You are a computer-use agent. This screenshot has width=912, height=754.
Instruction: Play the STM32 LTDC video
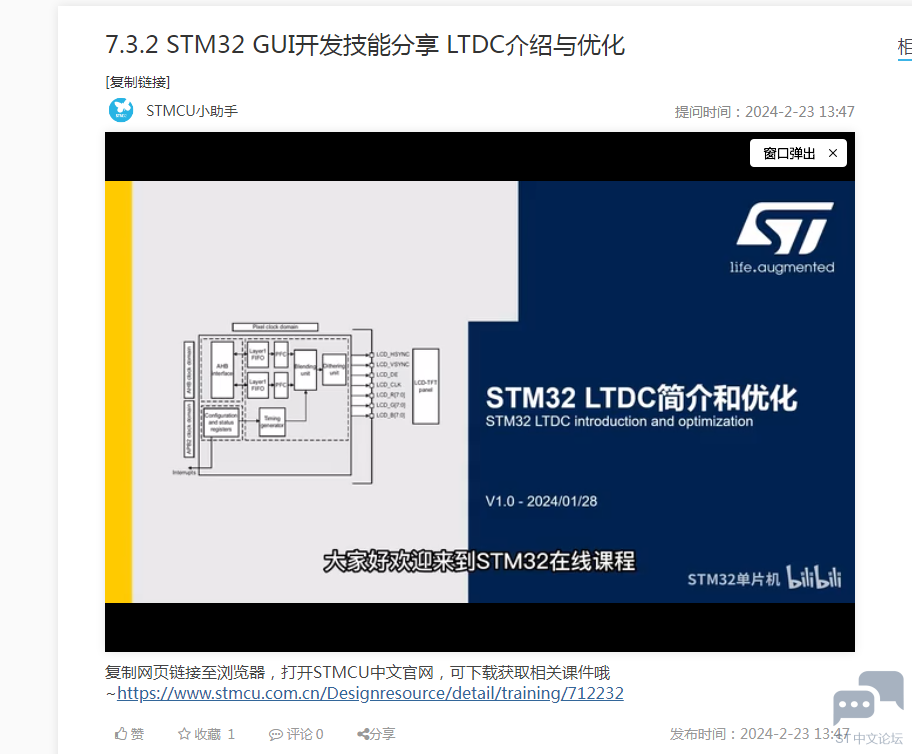[480, 392]
